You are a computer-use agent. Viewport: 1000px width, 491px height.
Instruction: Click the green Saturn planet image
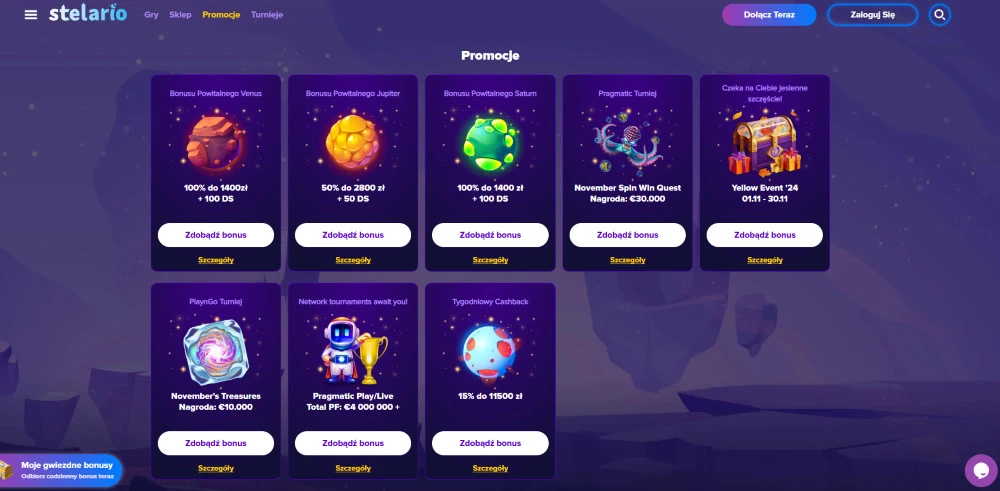pyautogui.click(x=490, y=143)
